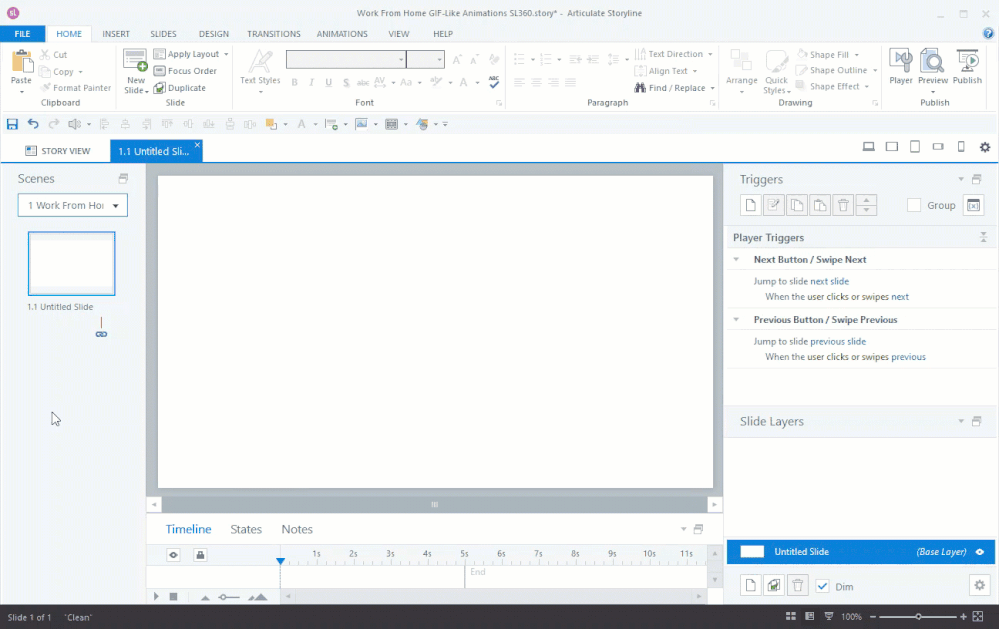Switch to mobile phone portrait preview icon
Image resolution: width=999 pixels, height=629 pixels.
(x=961, y=147)
